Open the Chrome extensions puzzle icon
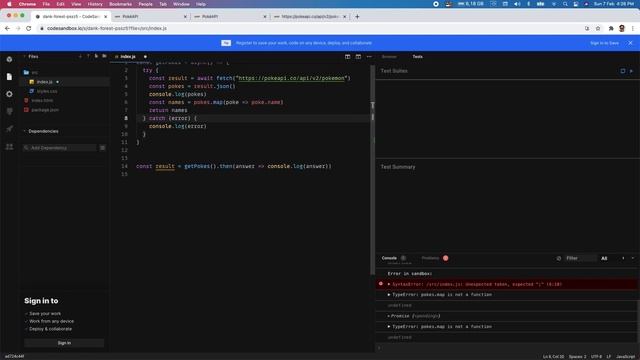This screenshot has height=360, width=640. tap(611, 28)
